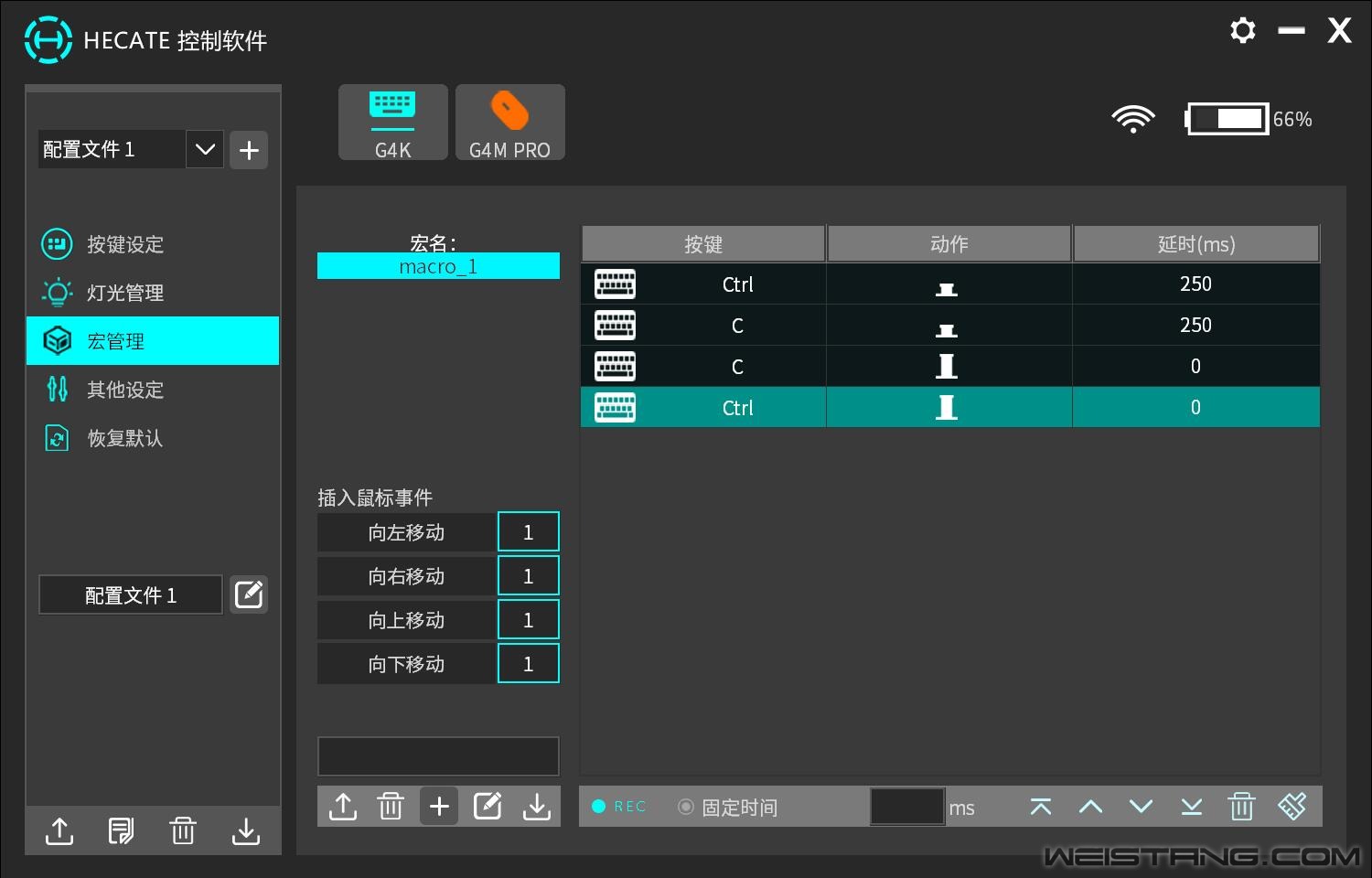Insert 向下移动 mouse event
The height and width of the screenshot is (878, 1372).
406,664
